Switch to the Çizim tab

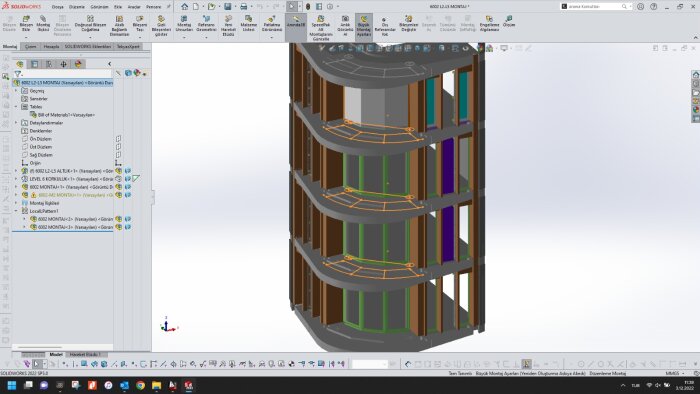pyautogui.click(x=30, y=46)
